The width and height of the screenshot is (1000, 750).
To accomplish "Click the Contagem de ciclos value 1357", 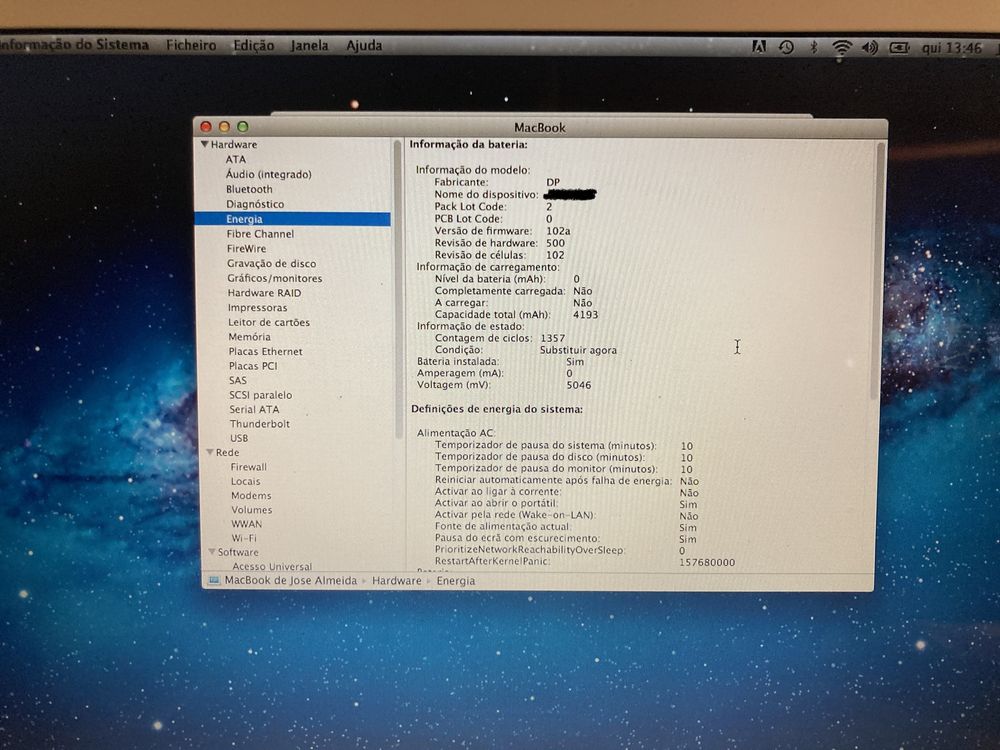I will point(553,338).
